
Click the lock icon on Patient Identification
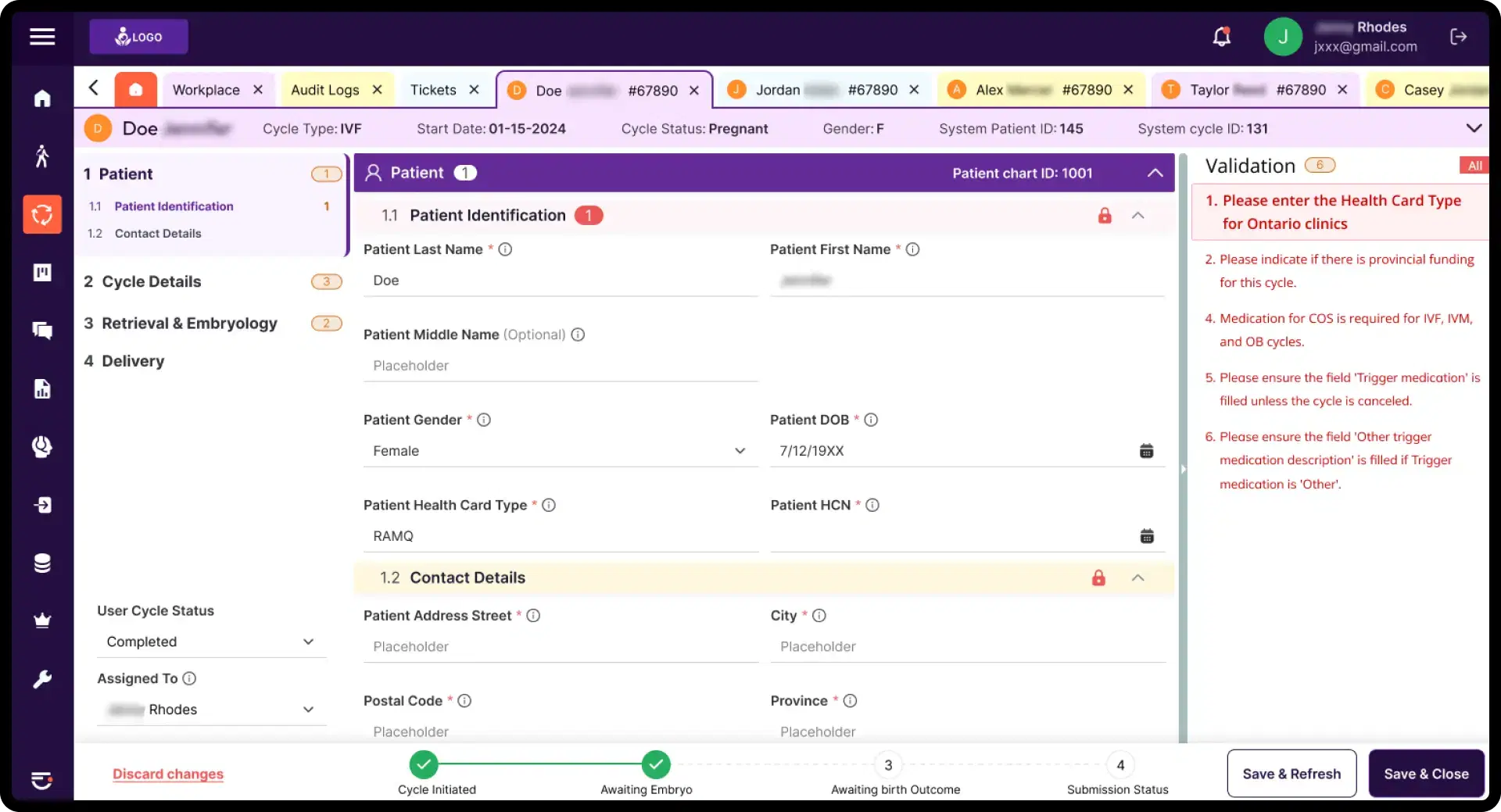1105,216
